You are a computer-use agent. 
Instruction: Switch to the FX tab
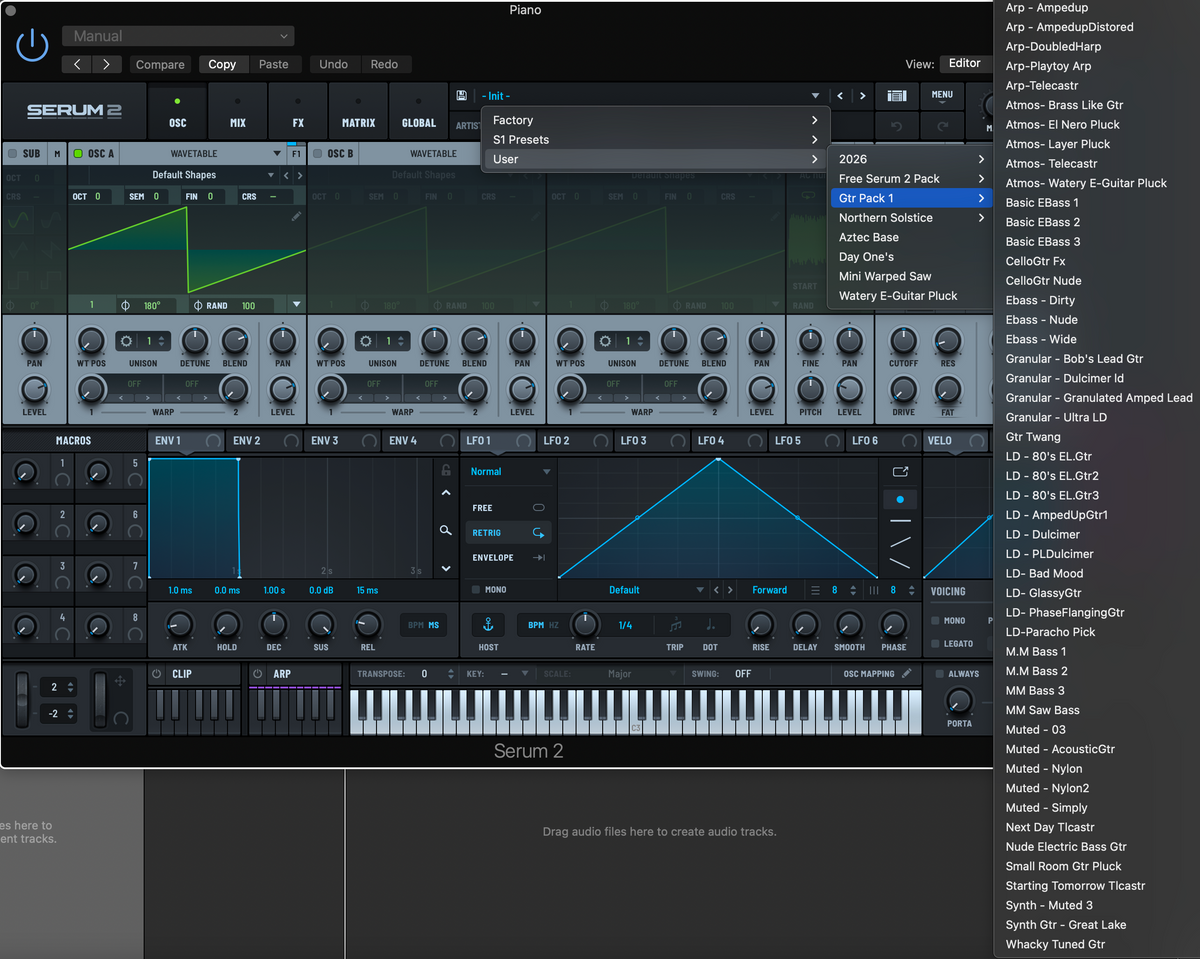click(x=298, y=112)
